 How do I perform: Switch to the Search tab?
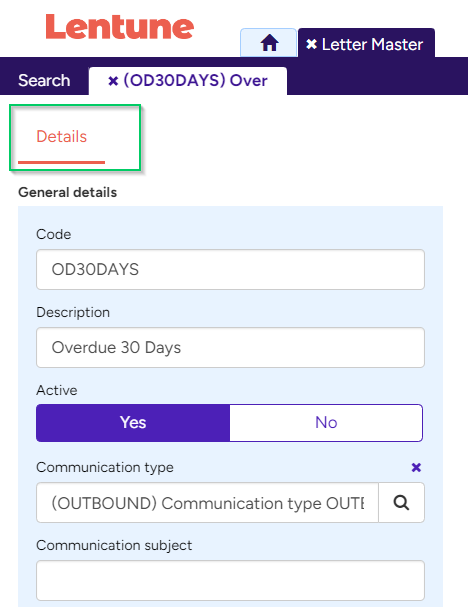click(x=44, y=81)
